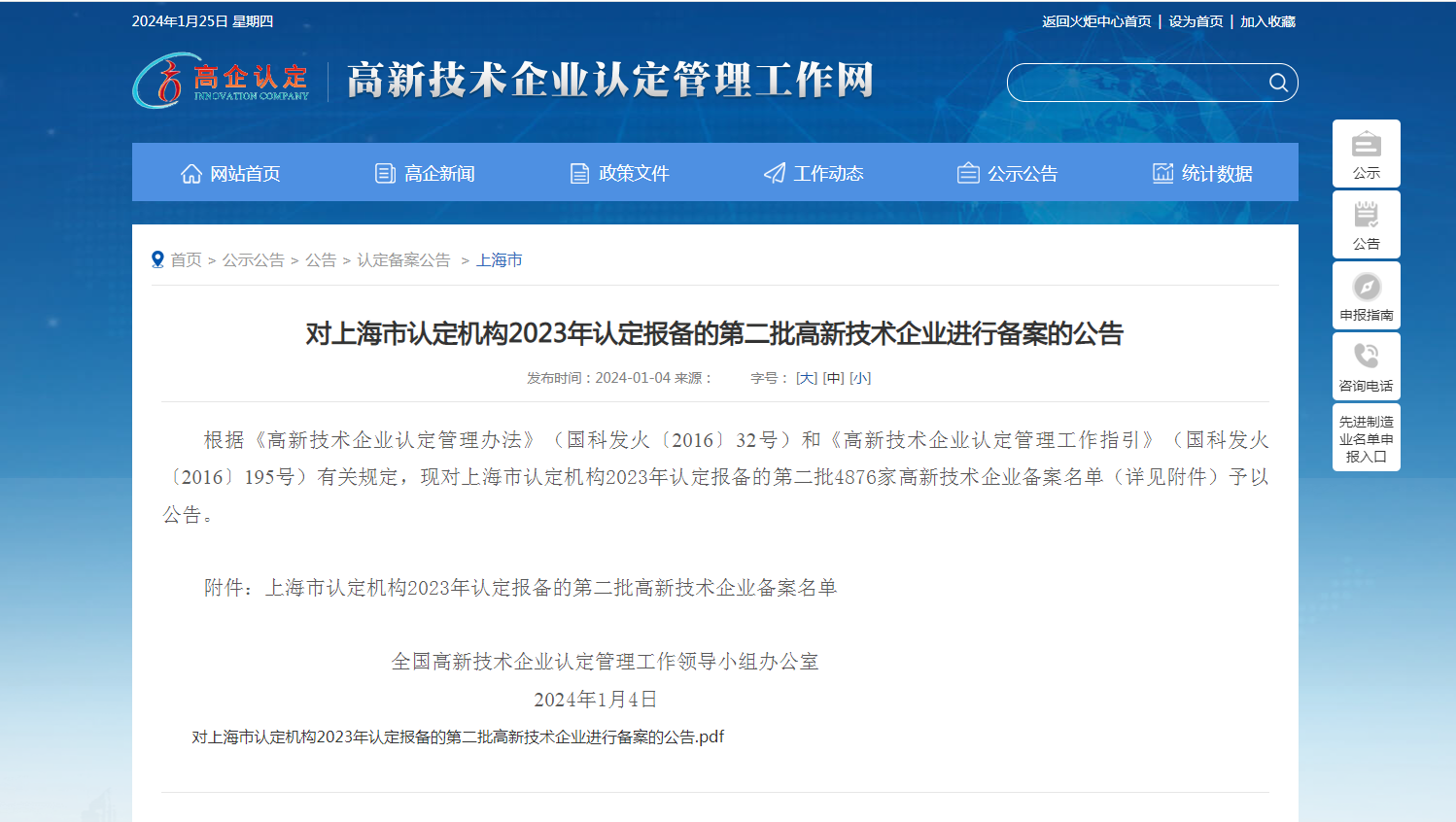This screenshot has height=822, width=1456.
Task: Click 返回火炬中心首页 top link
Action: 1096,21
